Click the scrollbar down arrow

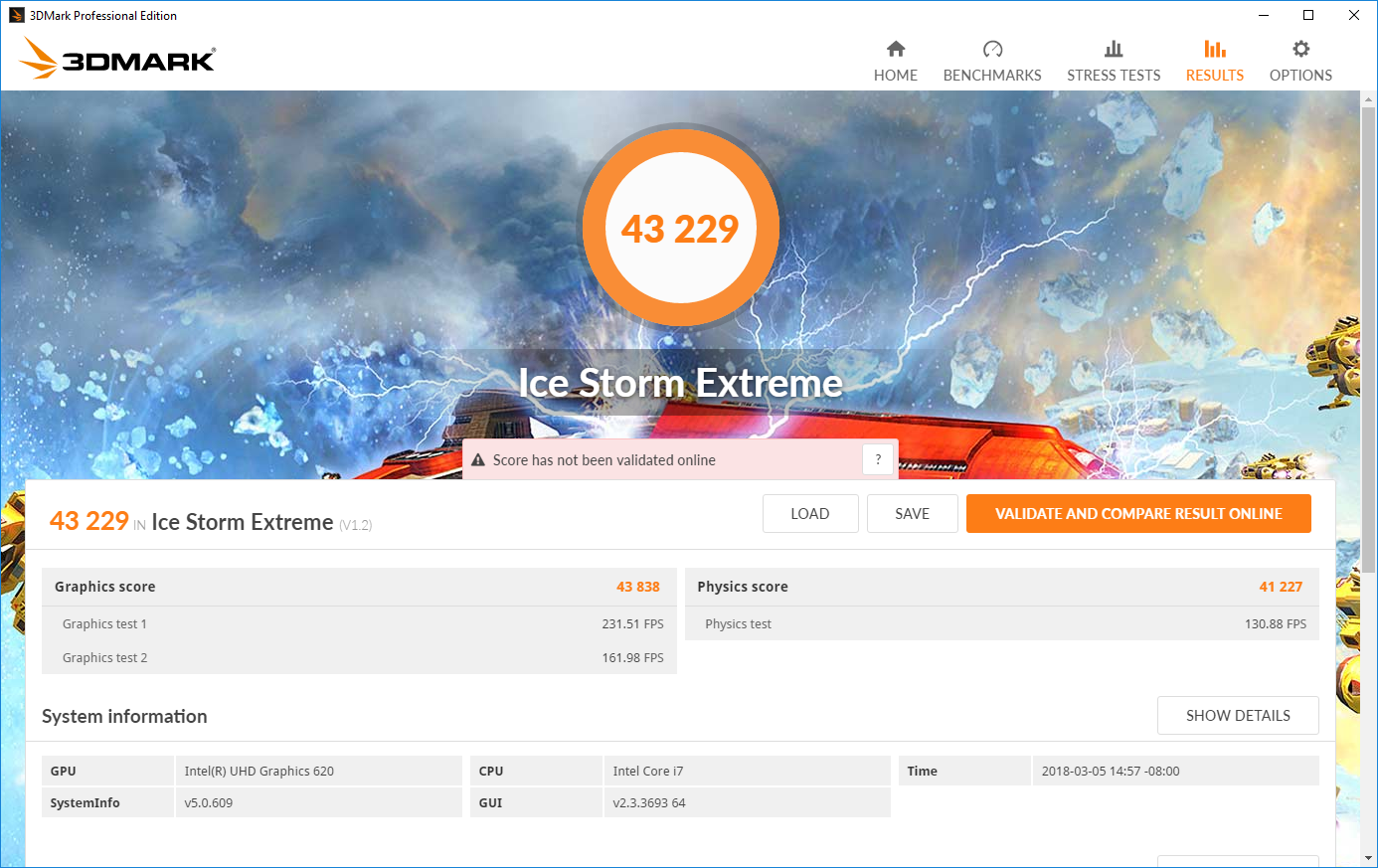1369,858
